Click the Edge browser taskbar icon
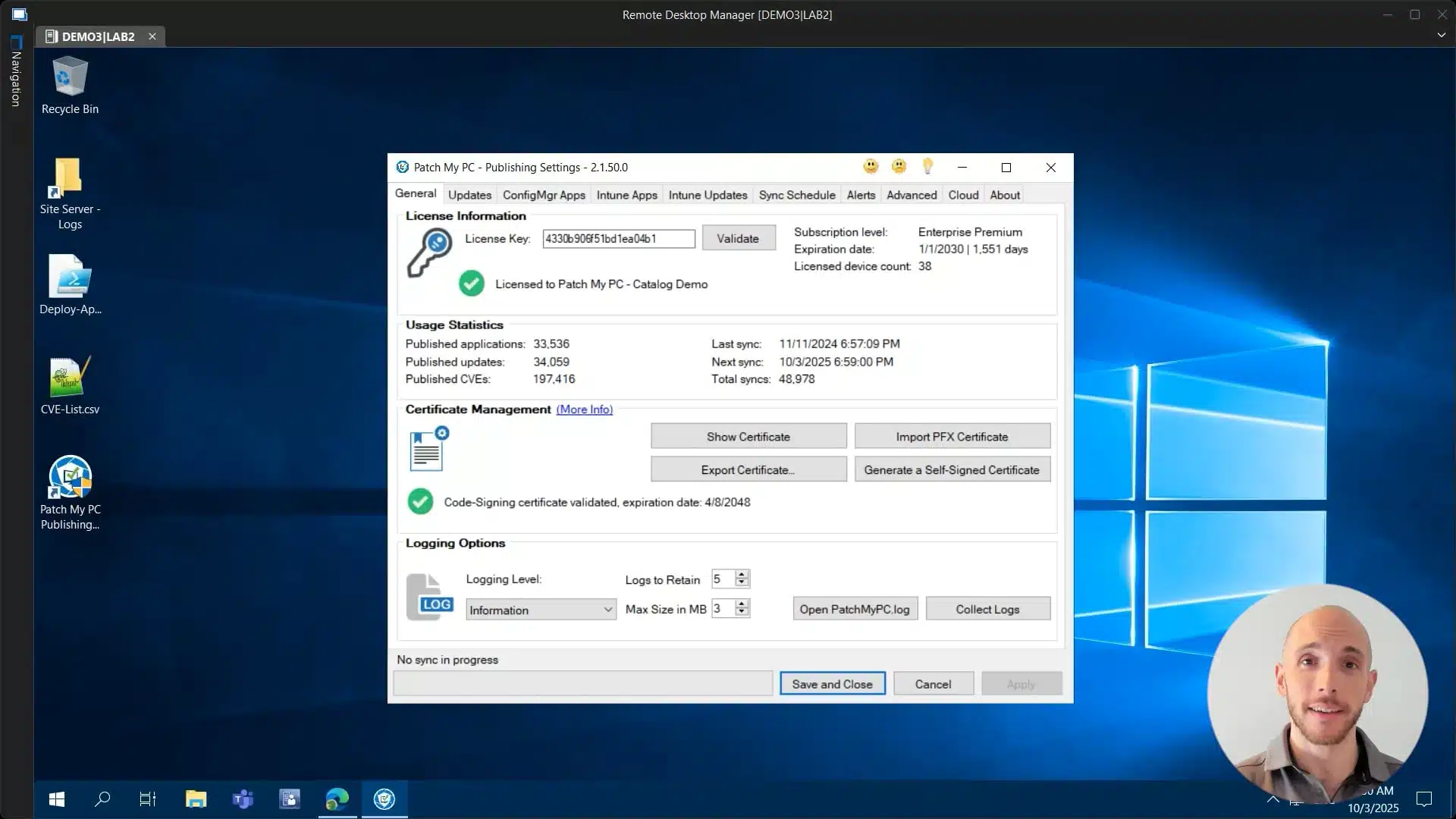The image size is (1456, 819). click(337, 799)
